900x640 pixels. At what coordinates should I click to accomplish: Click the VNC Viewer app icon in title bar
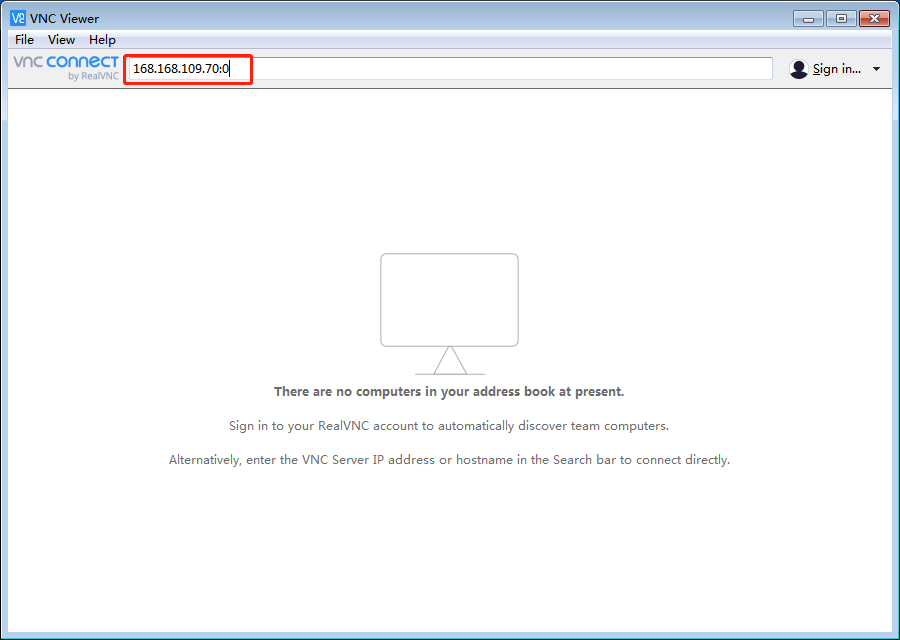pos(18,18)
